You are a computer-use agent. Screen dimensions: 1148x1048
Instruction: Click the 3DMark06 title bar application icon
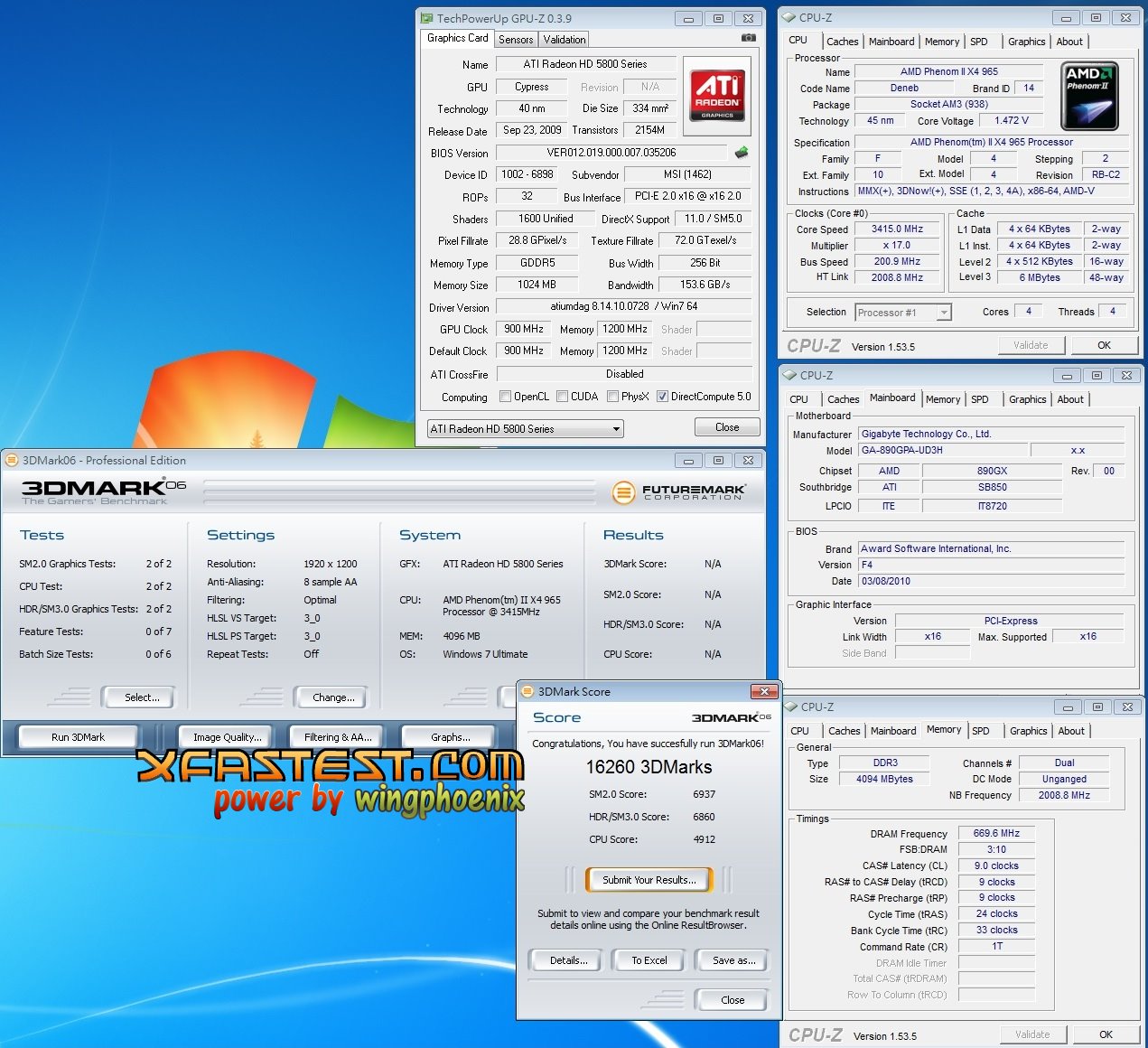pyautogui.click(x=12, y=460)
